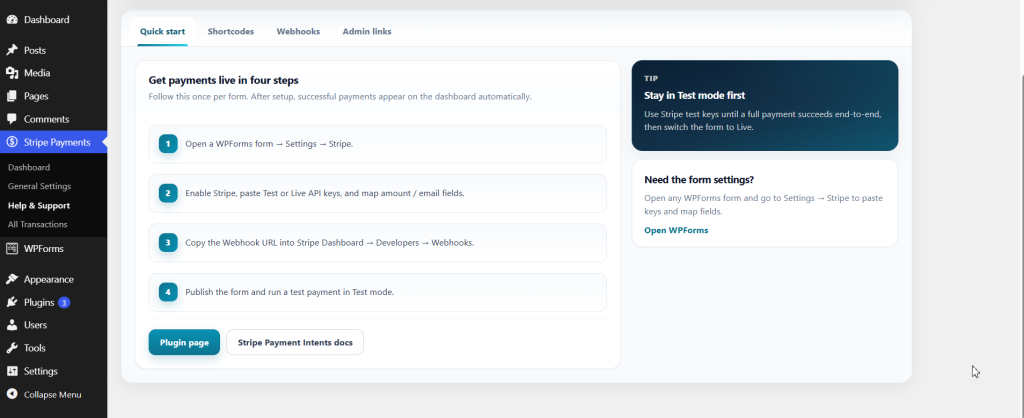Click the Use Stripe test keys description
Screen dimensions: 1024x418
pyautogui.click(x=763, y=121)
